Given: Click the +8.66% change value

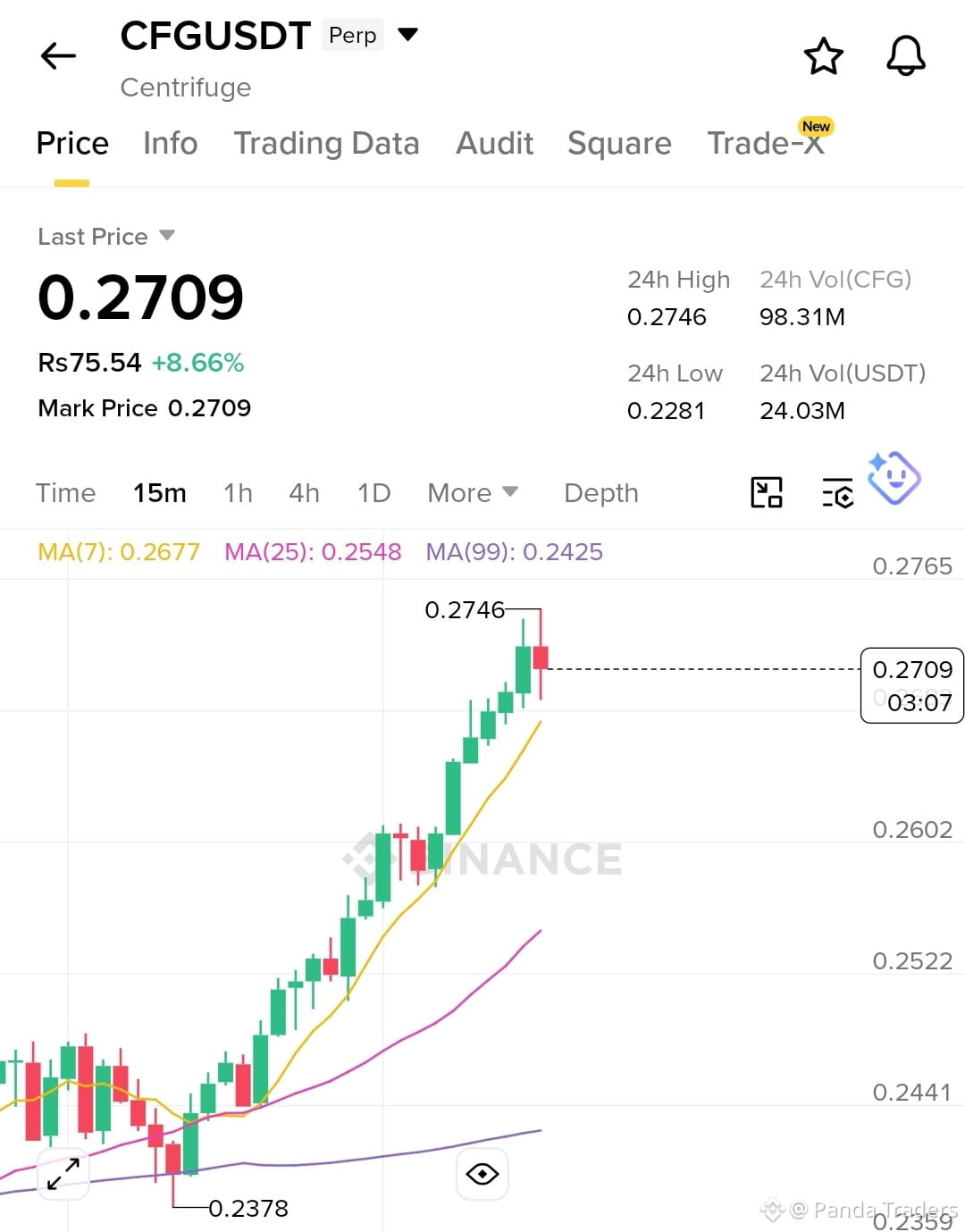Looking at the screenshot, I should 197,362.
